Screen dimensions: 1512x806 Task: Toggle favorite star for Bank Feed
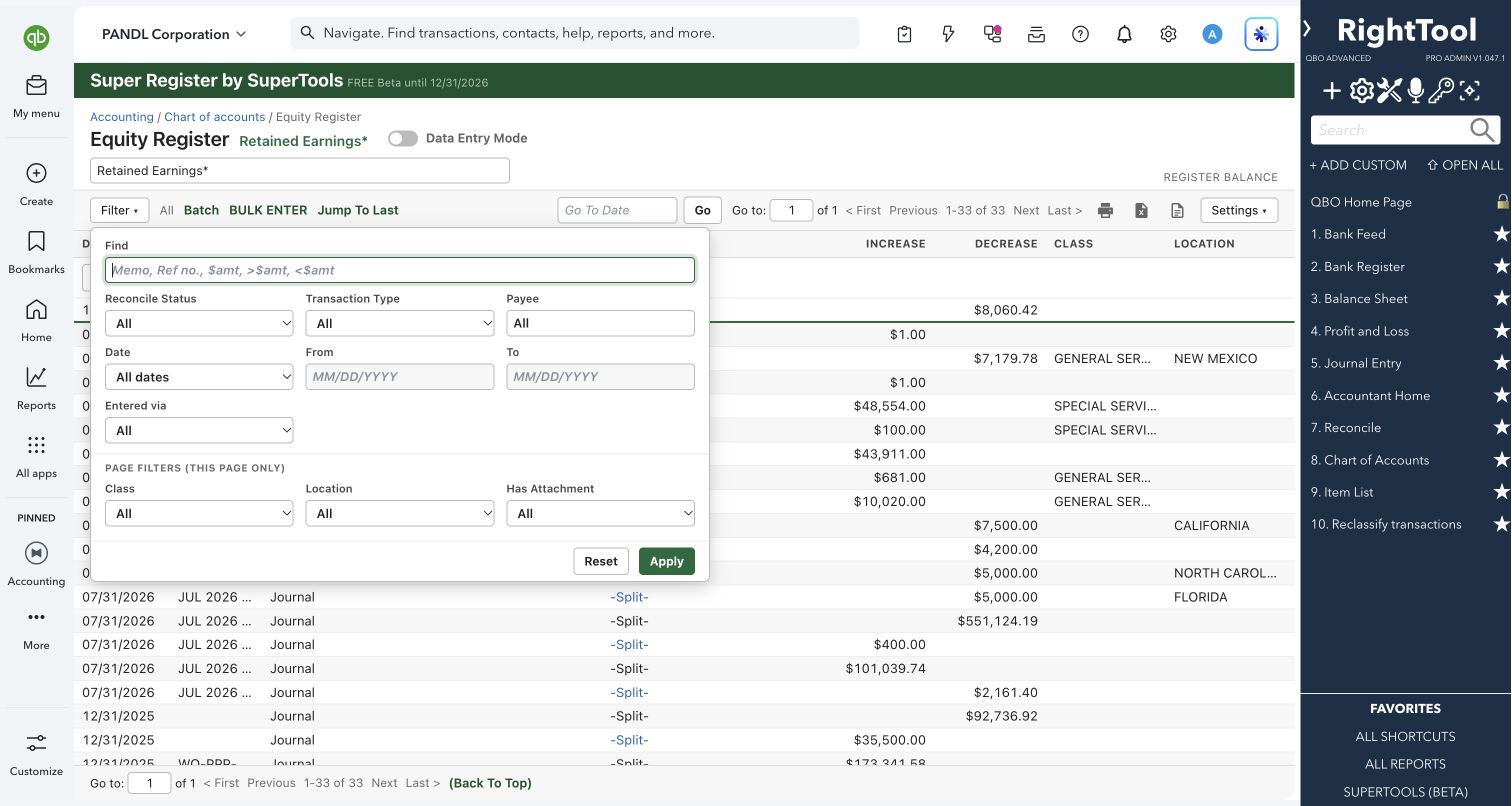pos(1501,234)
